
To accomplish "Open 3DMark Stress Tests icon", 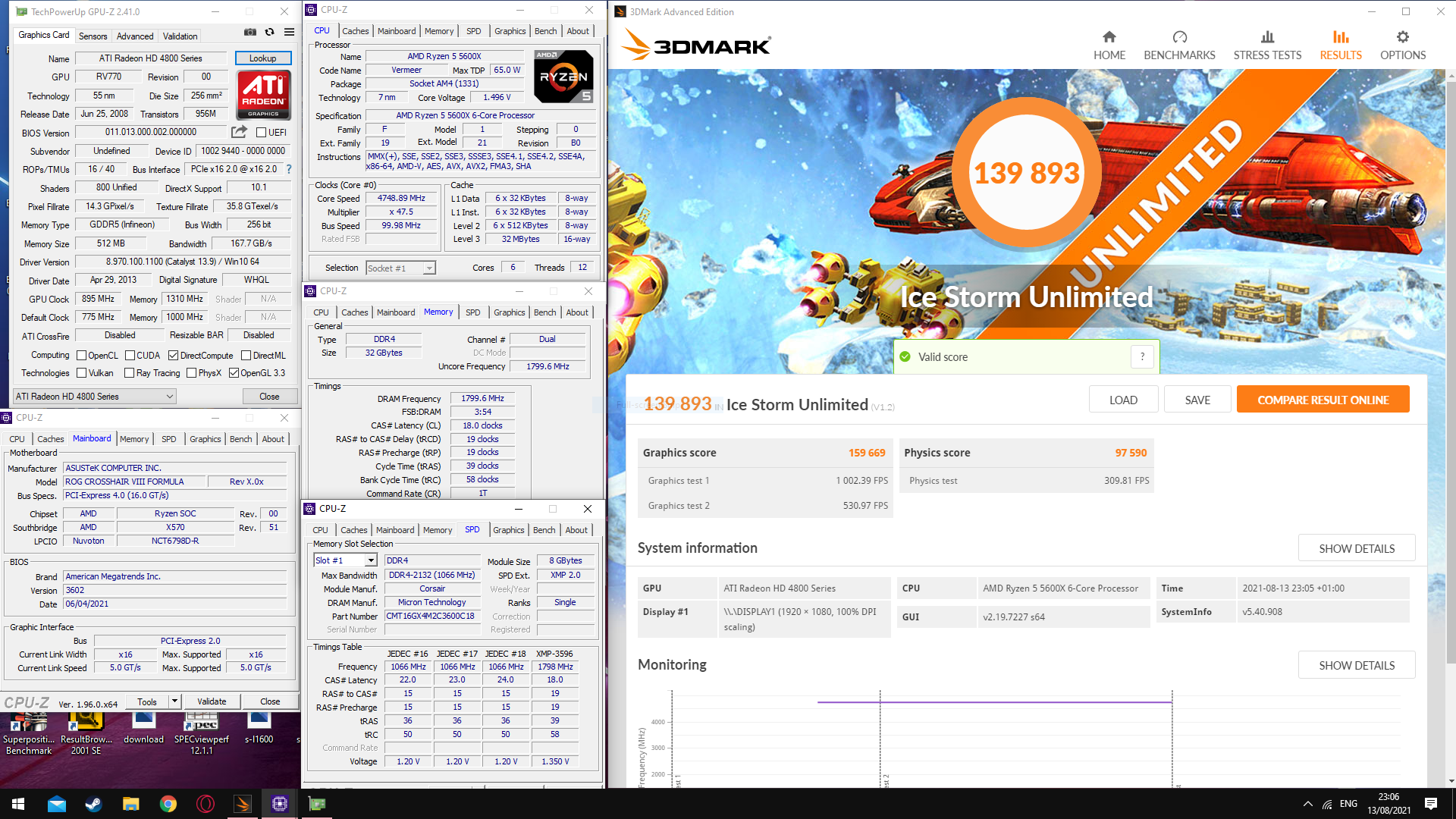I will 1267,37.
